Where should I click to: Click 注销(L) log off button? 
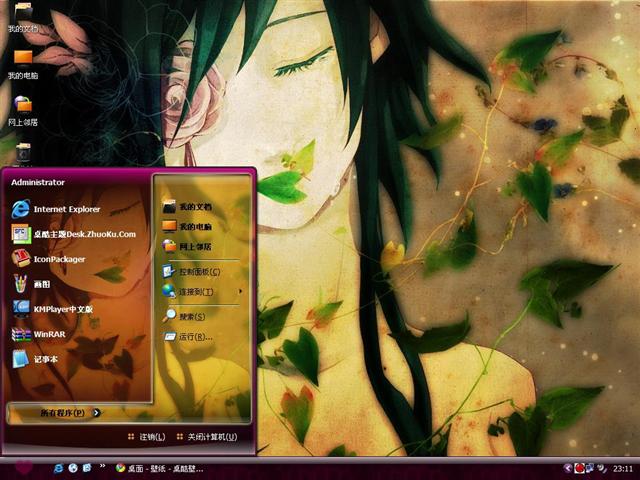point(146,437)
